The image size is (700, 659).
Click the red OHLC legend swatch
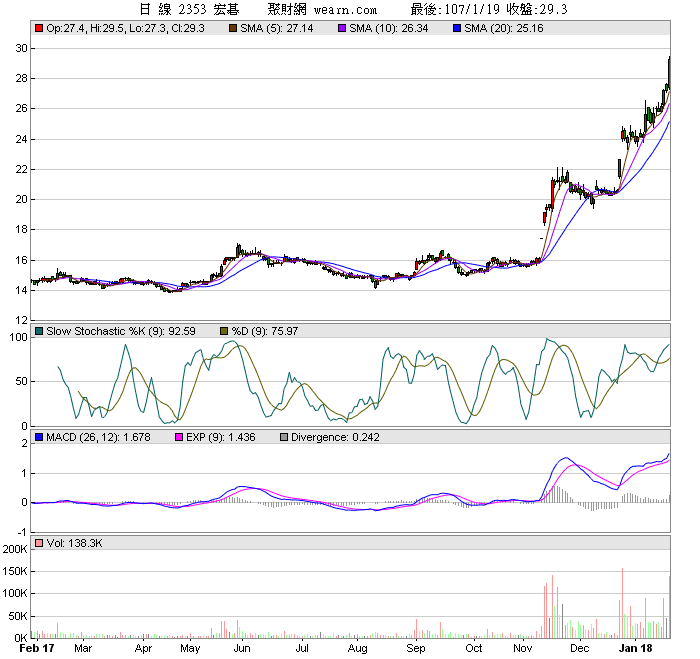click(39, 28)
